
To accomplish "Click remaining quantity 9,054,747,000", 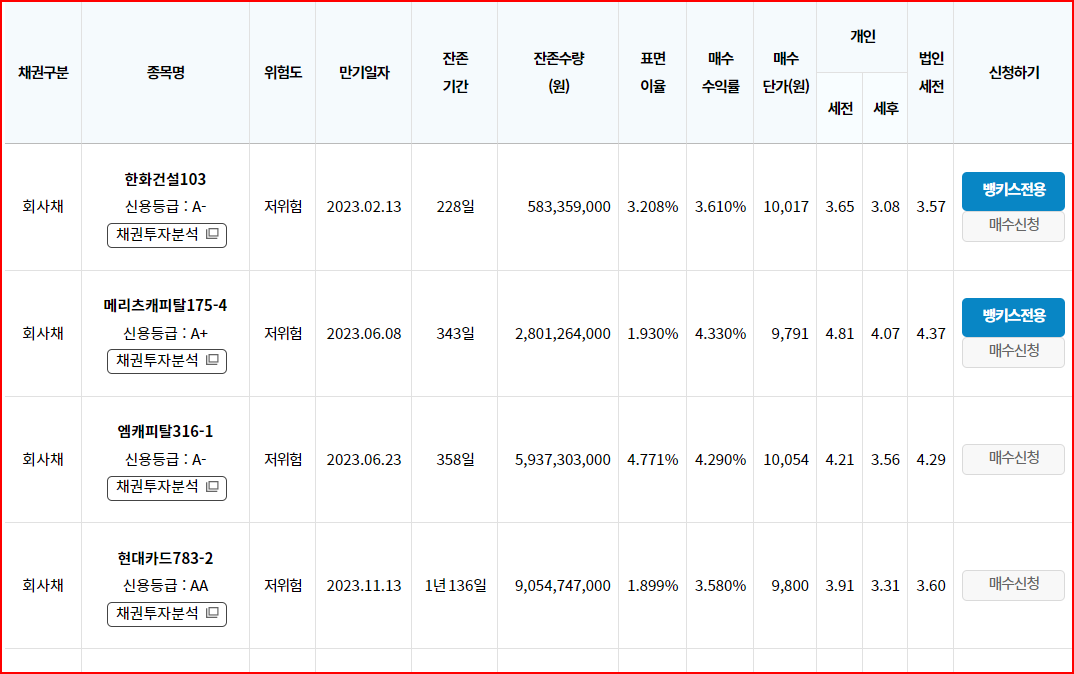I will pos(562,586).
